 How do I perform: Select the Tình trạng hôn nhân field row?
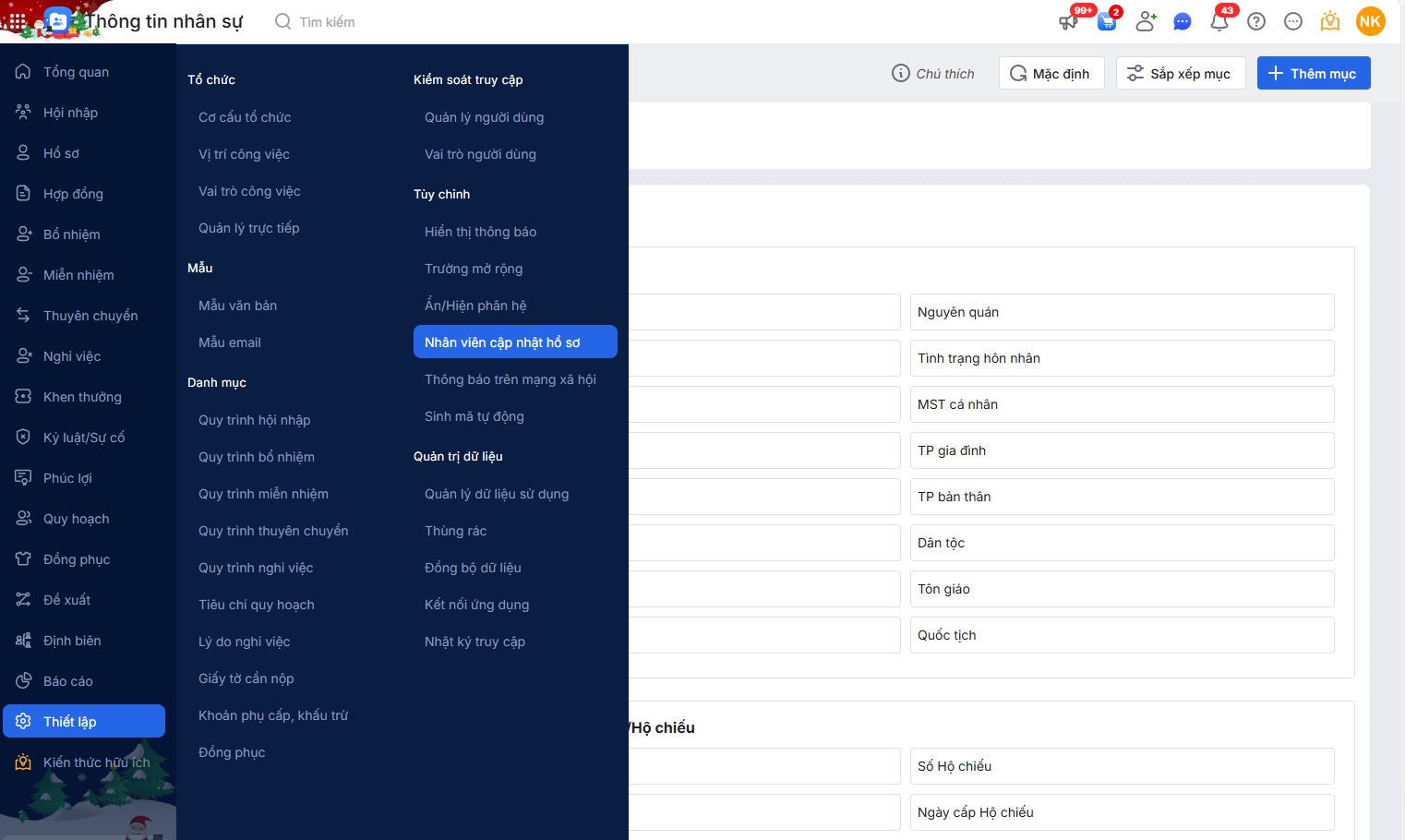pyautogui.click(x=1122, y=358)
